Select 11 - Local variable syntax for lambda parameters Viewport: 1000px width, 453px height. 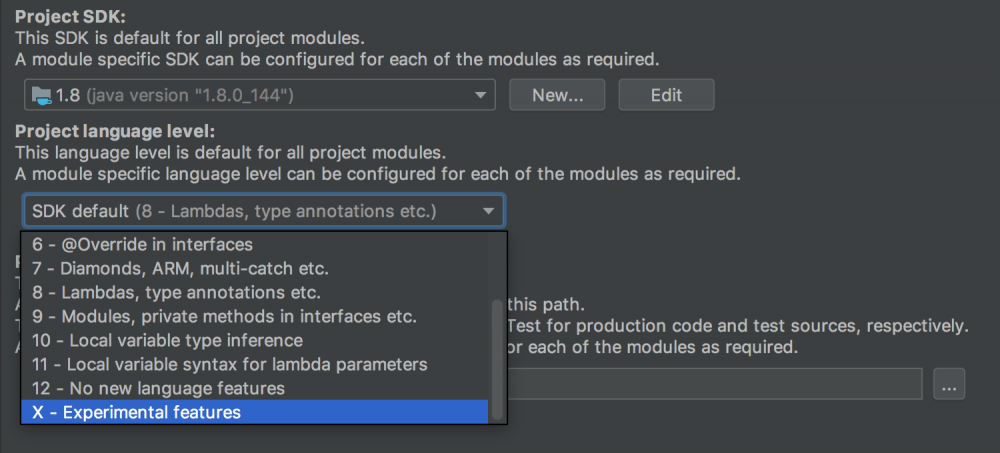click(230, 364)
